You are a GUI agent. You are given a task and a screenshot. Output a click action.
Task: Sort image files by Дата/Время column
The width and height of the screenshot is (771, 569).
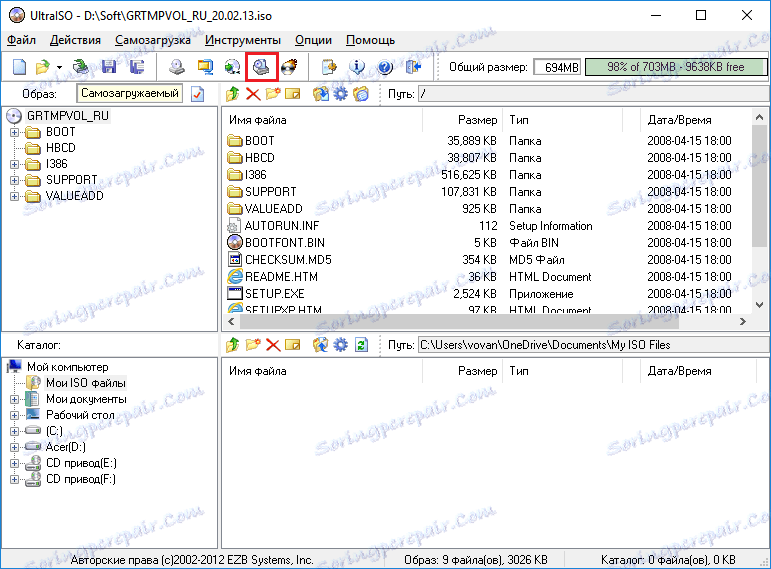point(696,120)
